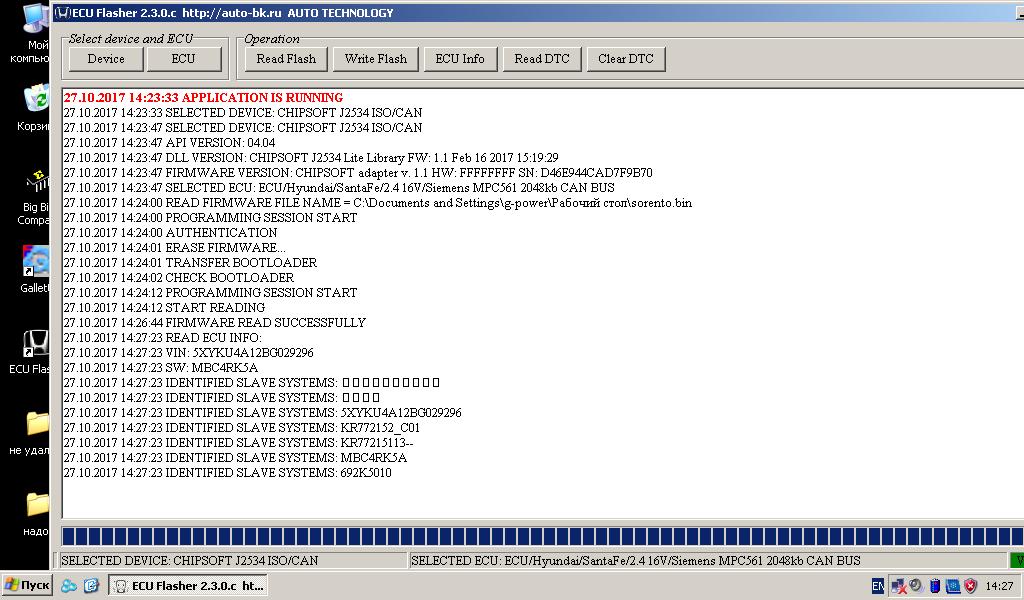Click the 'READ ECU INFO:' log line
This screenshot has width=1024, height=600.
(x=162, y=338)
